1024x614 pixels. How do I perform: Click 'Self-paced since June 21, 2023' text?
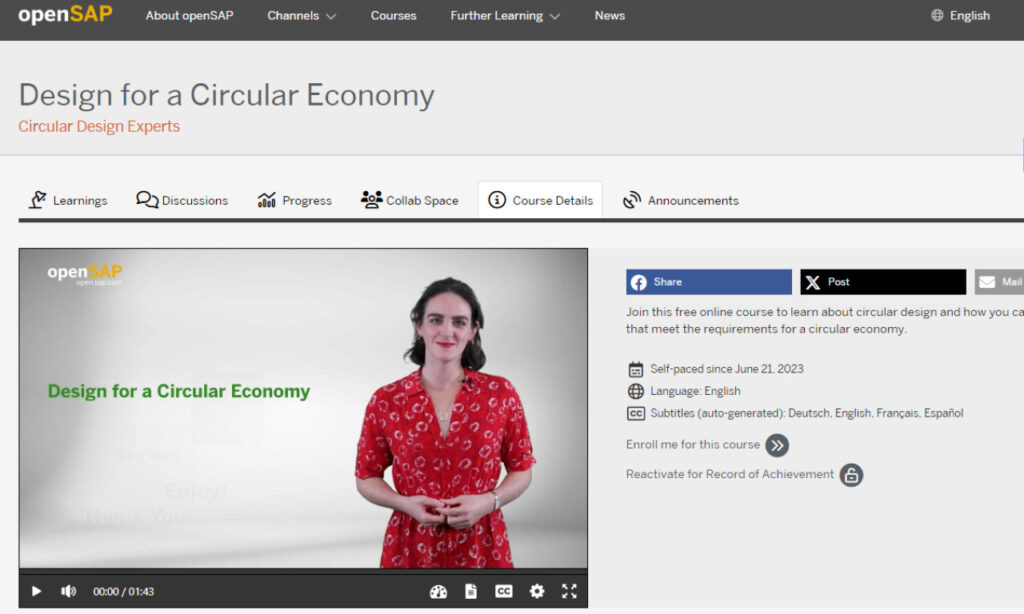tap(727, 369)
